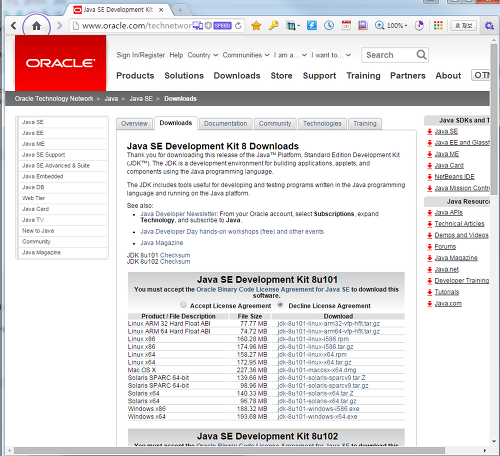500x456 pixels.
Task: Open browsing history clock icon
Action: [x=329, y=25]
